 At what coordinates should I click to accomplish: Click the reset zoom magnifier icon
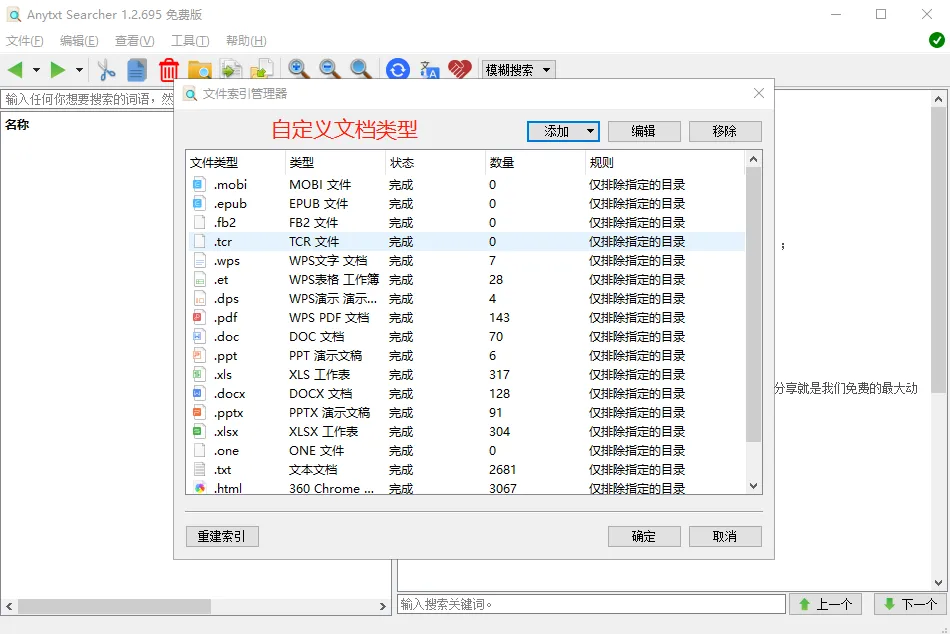(362, 69)
